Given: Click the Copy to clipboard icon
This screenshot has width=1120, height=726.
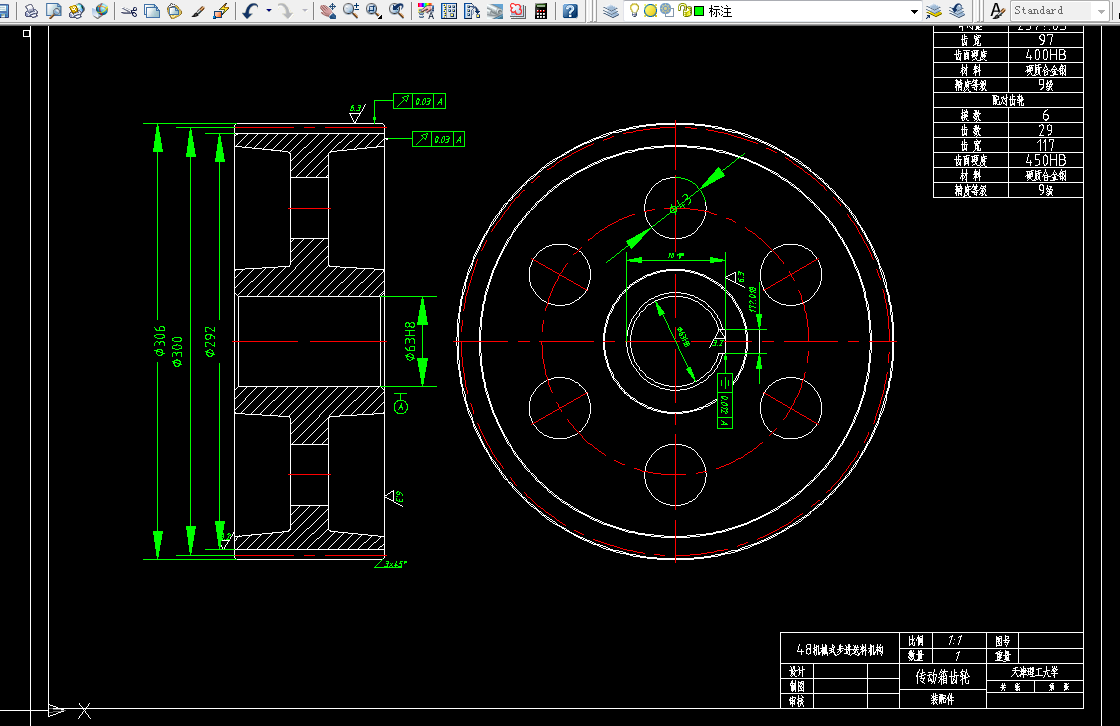Looking at the screenshot, I should 152,11.
